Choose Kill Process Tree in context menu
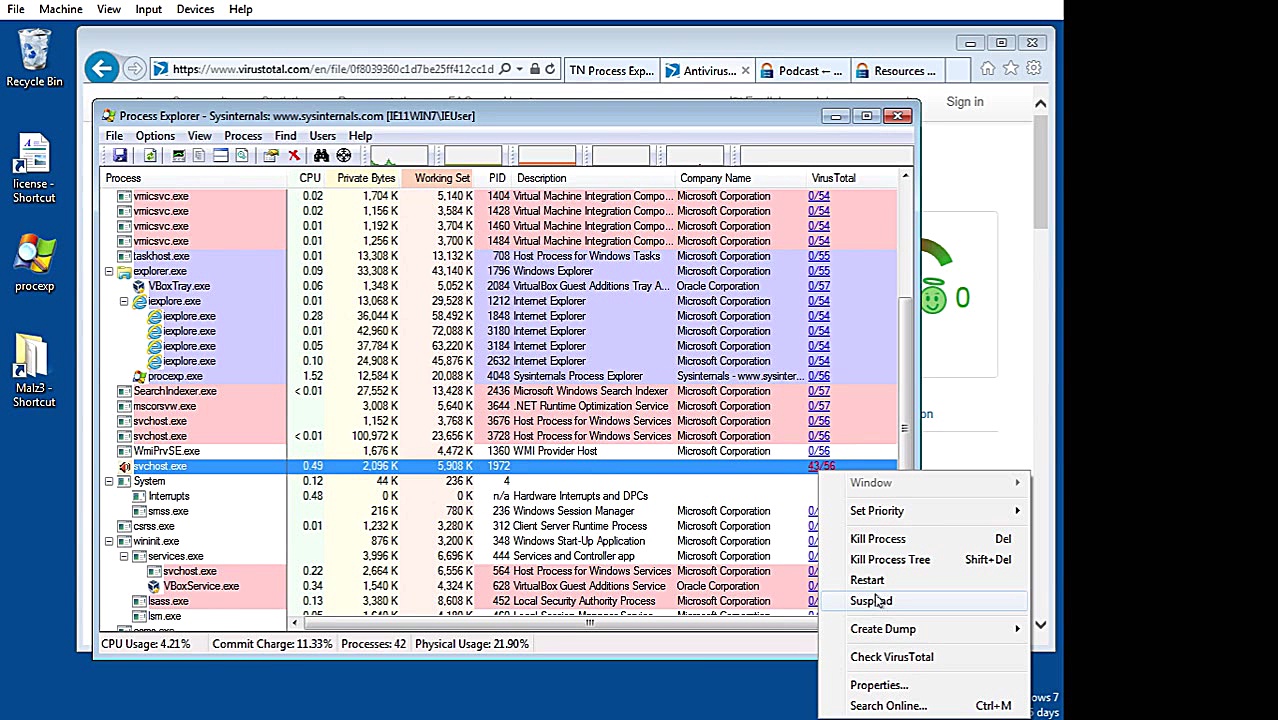Viewport: 1278px width, 720px height. point(924,560)
